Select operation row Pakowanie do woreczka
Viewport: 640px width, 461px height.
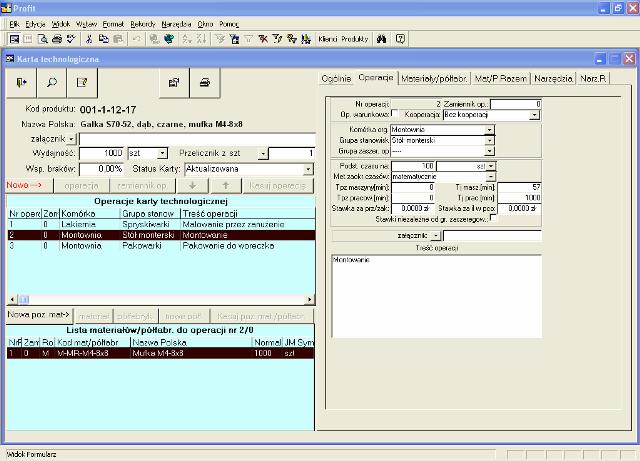(161, 246)
